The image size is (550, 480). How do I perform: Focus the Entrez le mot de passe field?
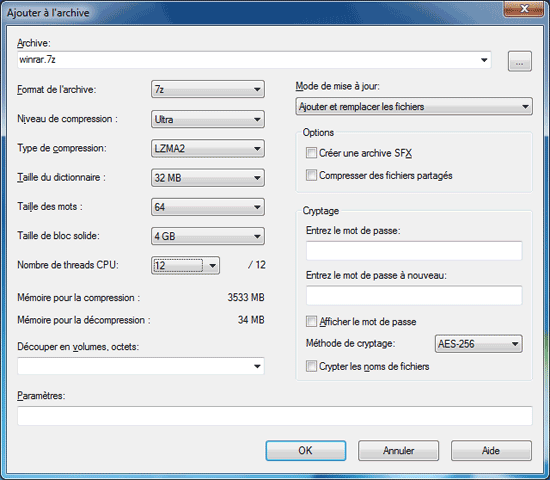tap(414, 251)
